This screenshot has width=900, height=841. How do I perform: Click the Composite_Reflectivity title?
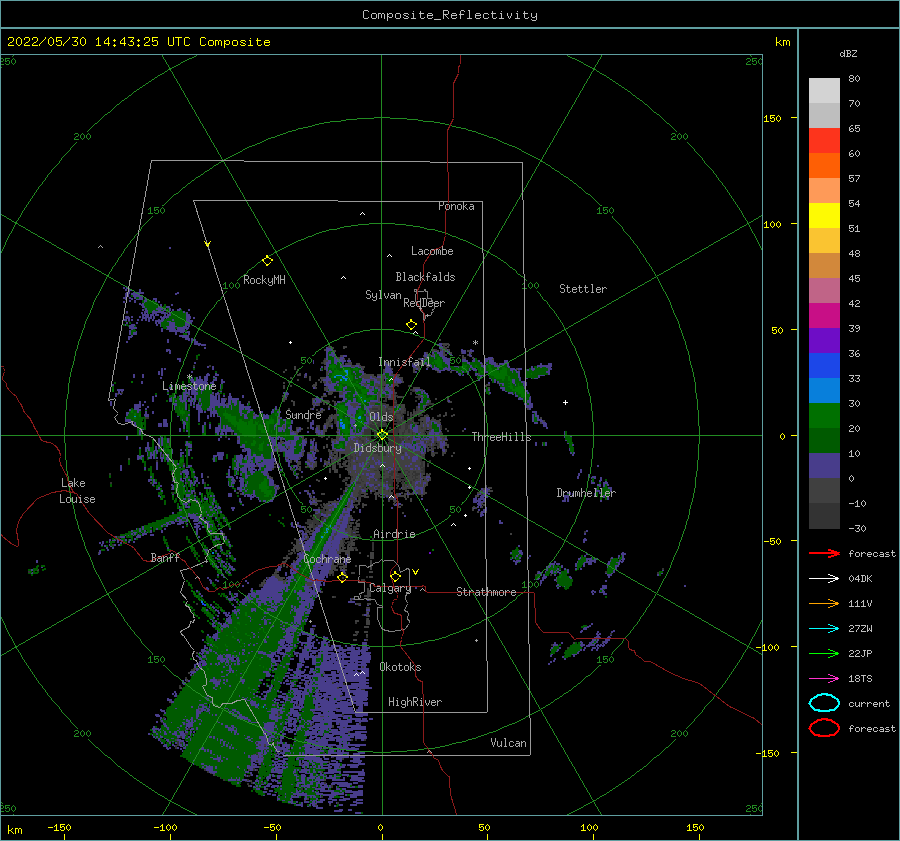[x=450, y=15]
